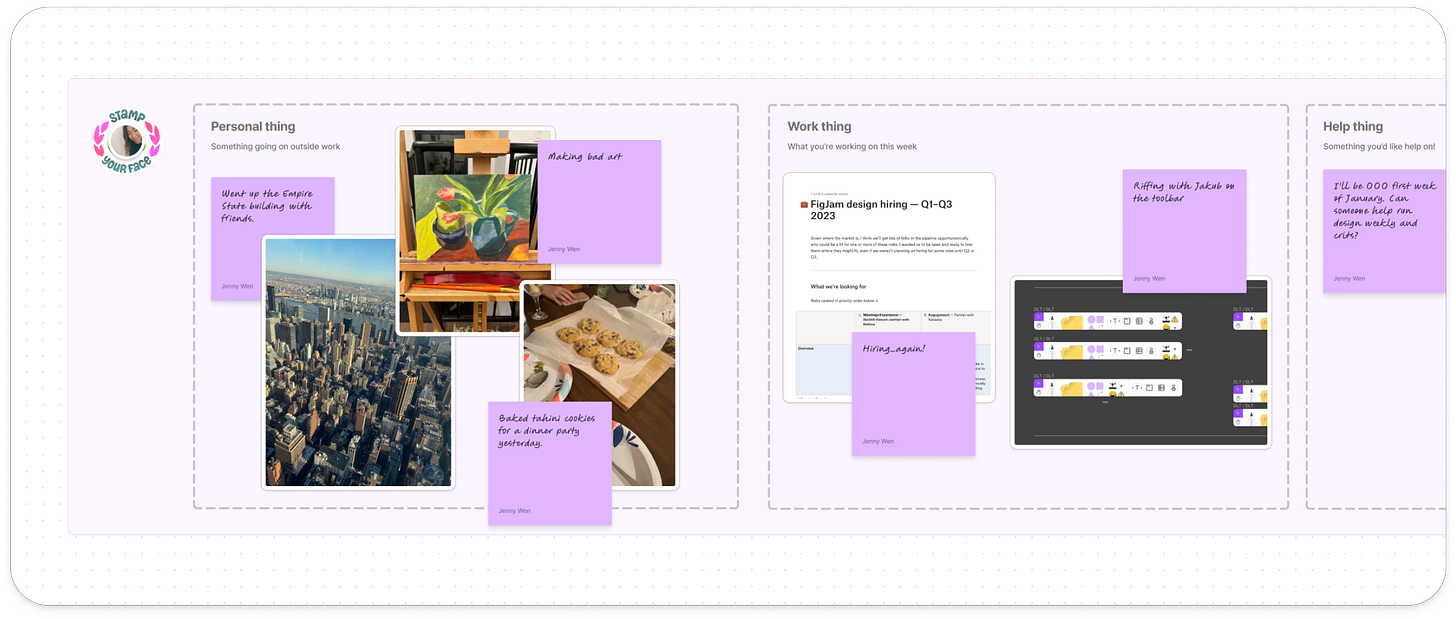Image resolution: width=1456 pixels, height=619 pixels.
Task: Click "Something going on outside work" subtitle
Action: point(275,147)
